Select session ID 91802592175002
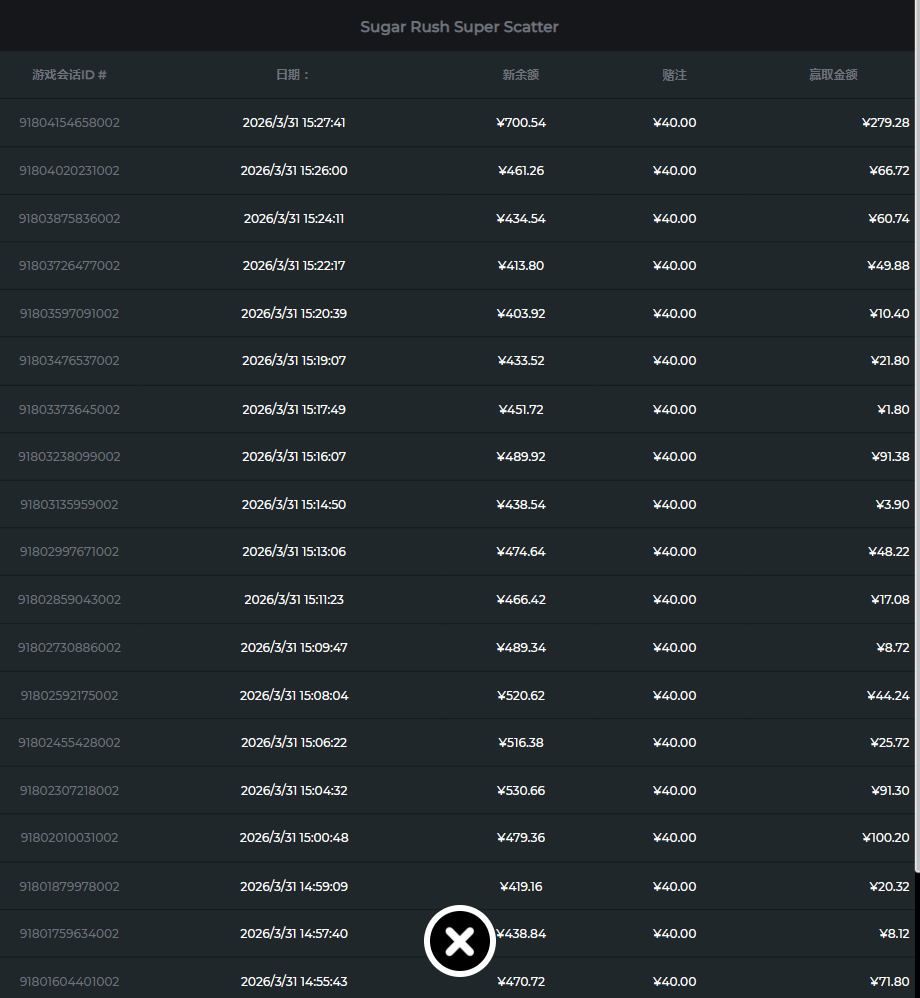Viewport: 920px width, 998px height. click(69, 695)
